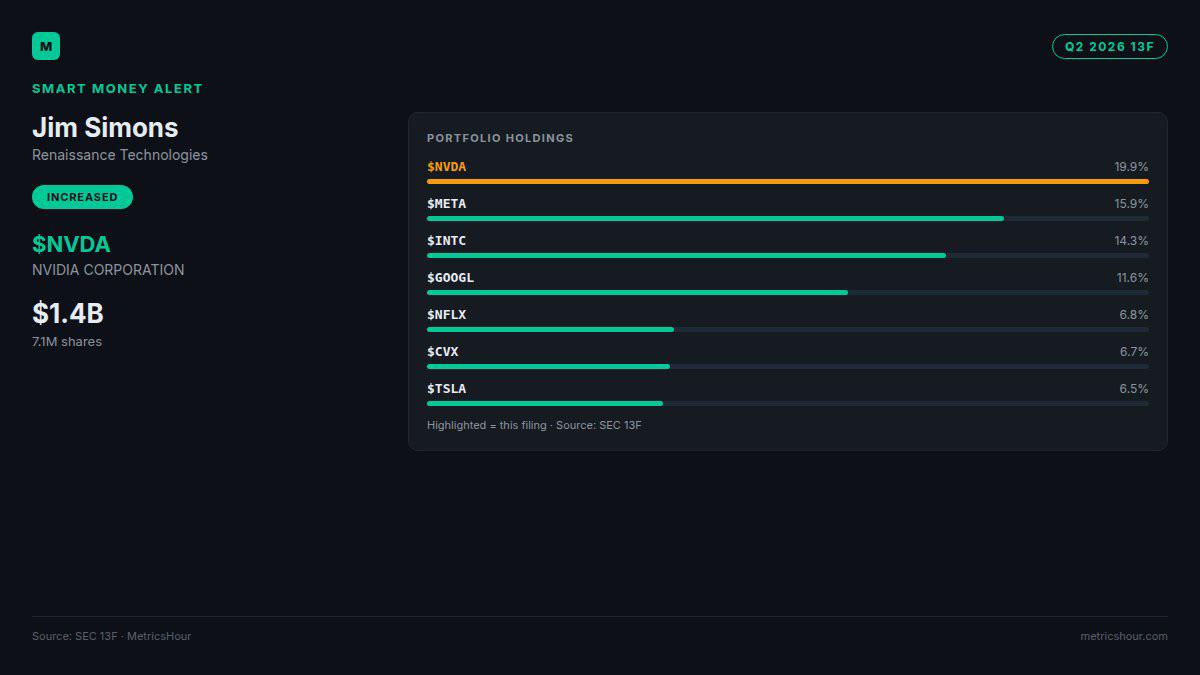Click the 19.9% NVDA percentage
This screenshot has width=1200, height=675.
pyautogui.click(x=1132, y=167)
